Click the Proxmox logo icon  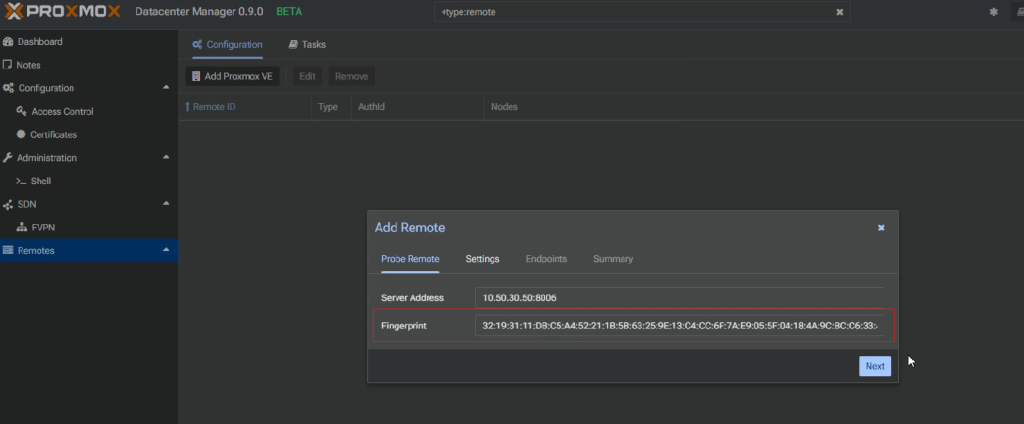(14, 11)
